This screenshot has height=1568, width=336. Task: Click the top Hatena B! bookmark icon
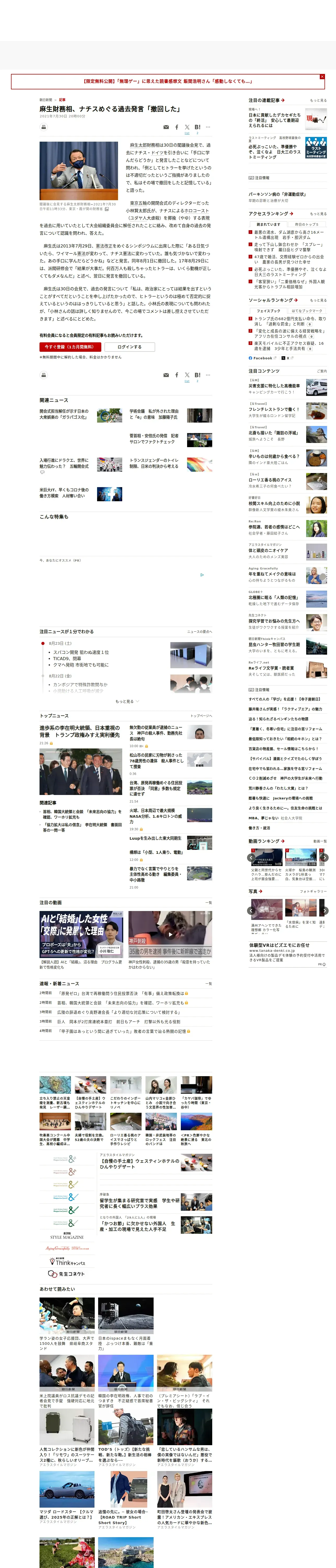click(x=198, y=127)
